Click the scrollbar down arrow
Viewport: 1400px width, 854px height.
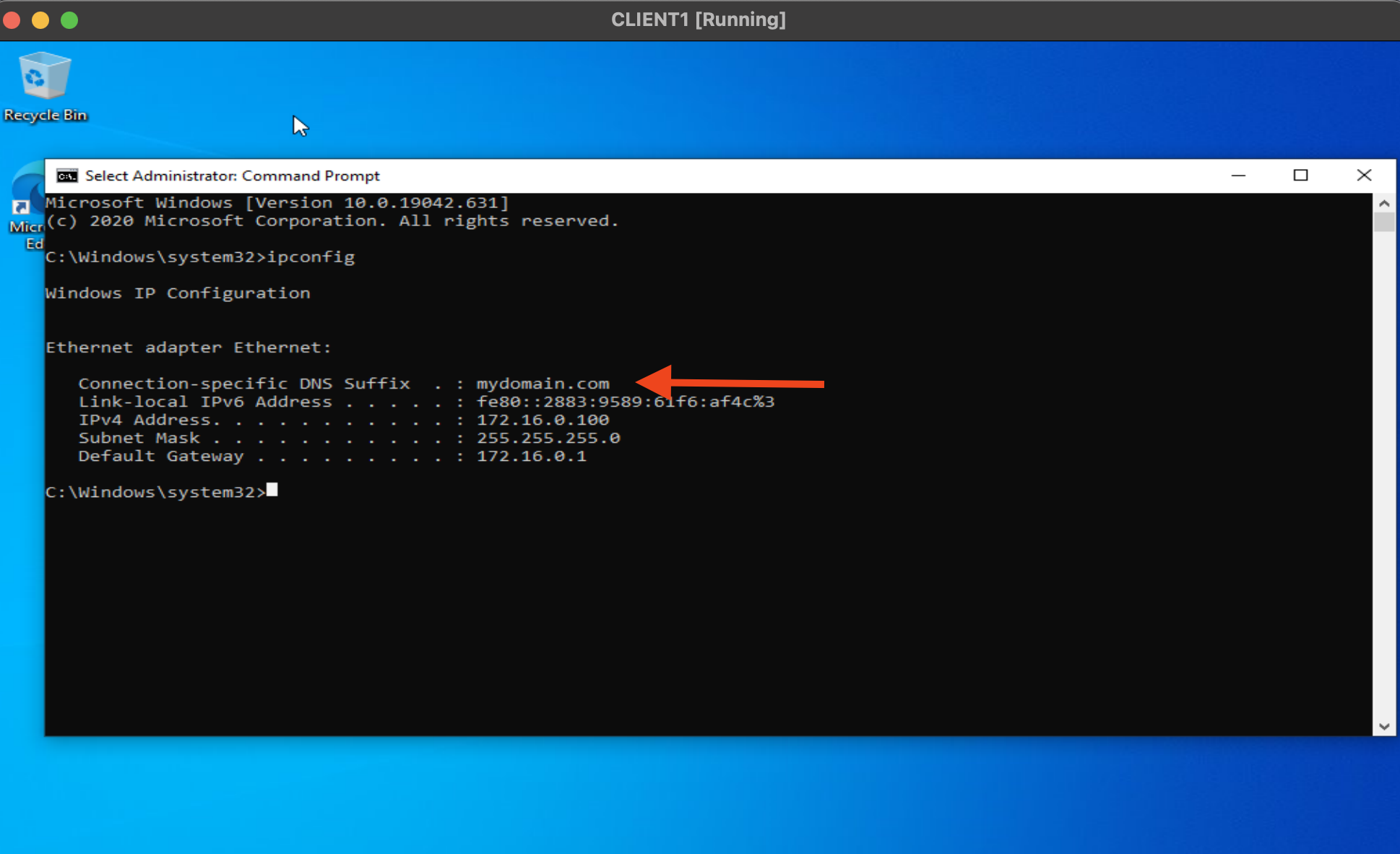[x=1384, y=726]
